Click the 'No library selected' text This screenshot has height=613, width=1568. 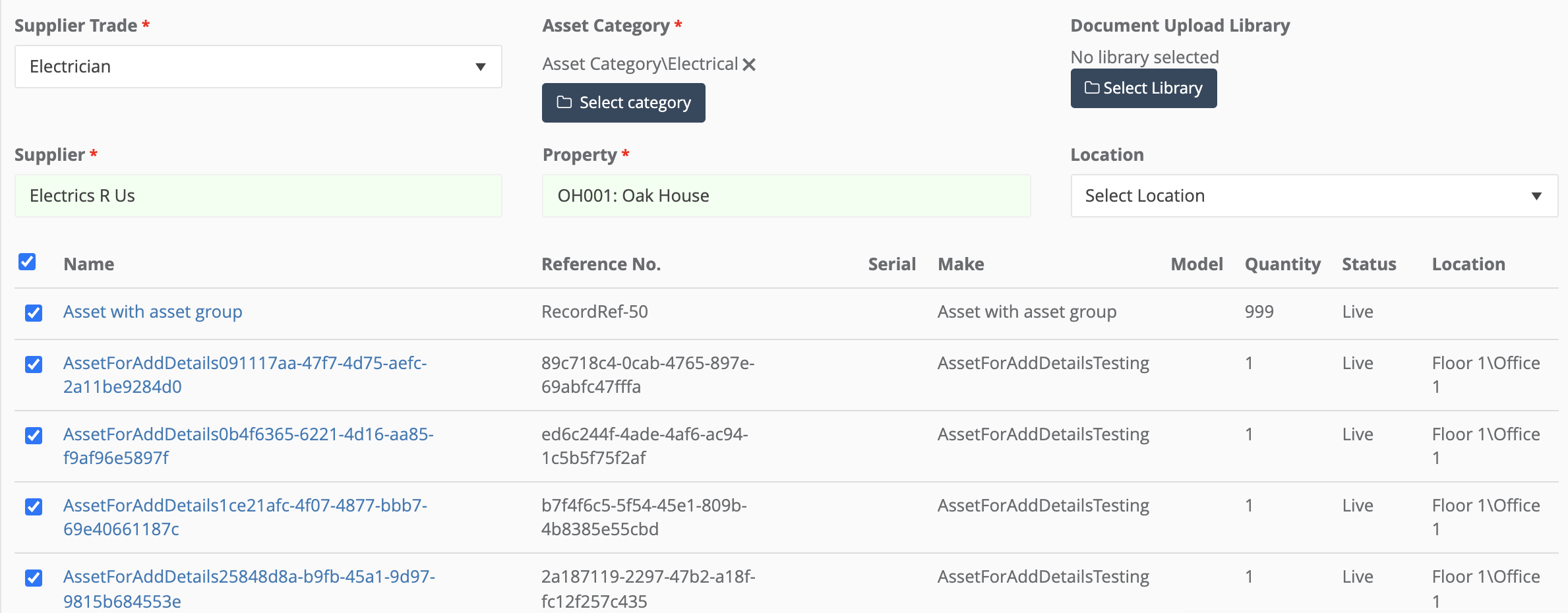[x=1145, y=57]
